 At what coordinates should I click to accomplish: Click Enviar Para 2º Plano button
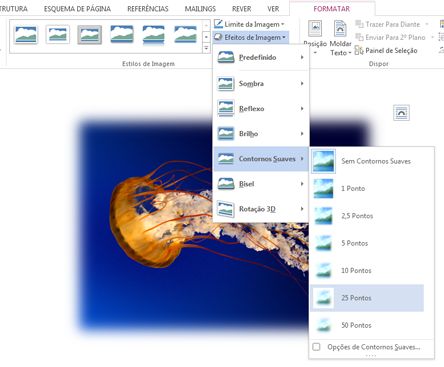pos(390,37)
